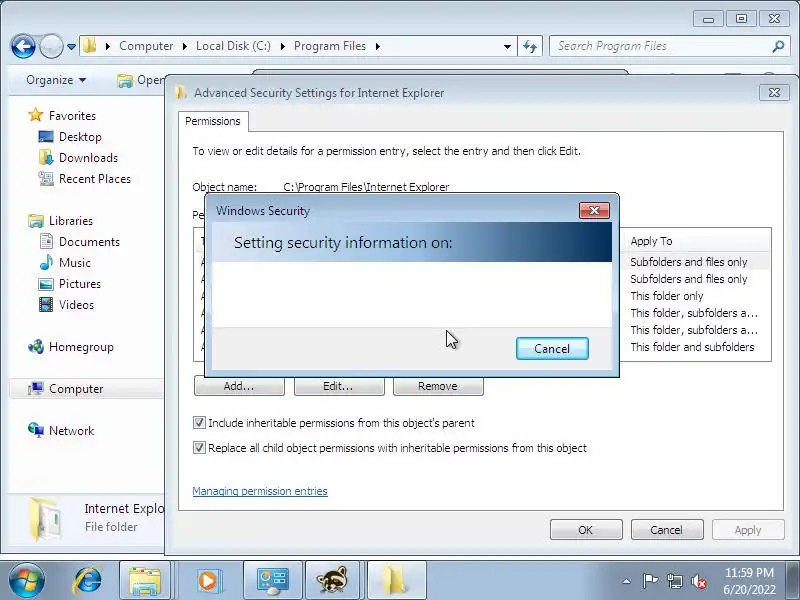800x600 pixels.
Task: Open the Windows Start menu
Action: (27, 580)
